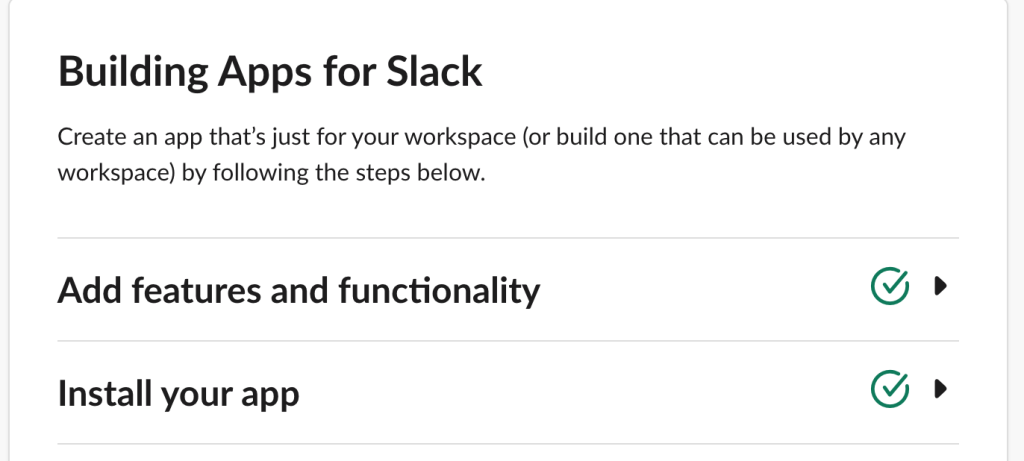Expand Install your app using its black triangle
Image resolution: width=1024 pixels, height=461 pixels.
tap(940, 389)
